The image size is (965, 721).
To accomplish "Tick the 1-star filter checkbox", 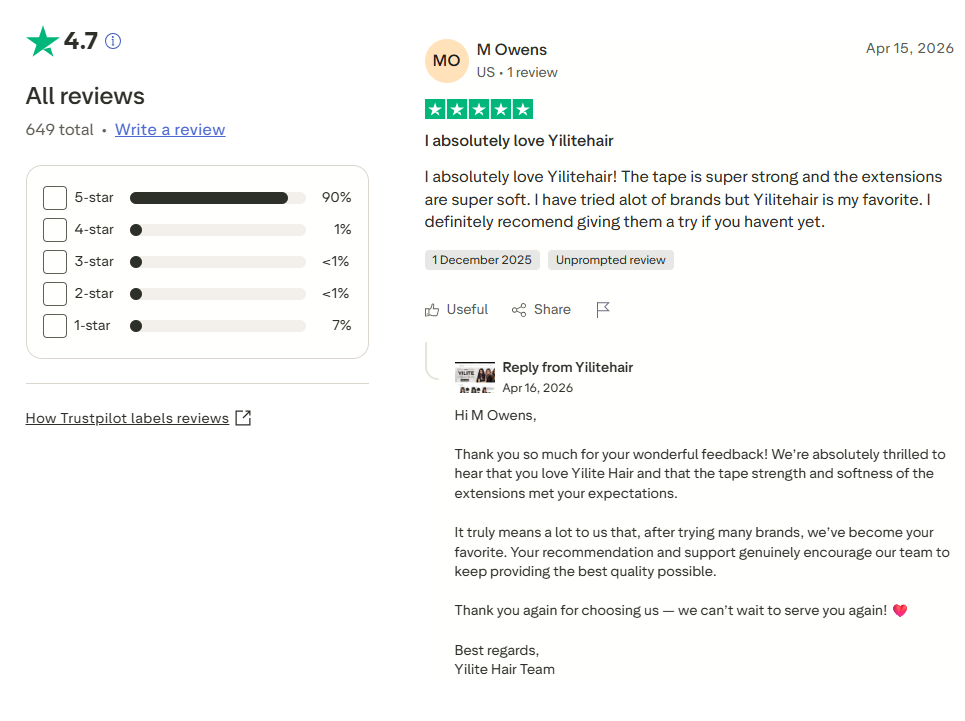I will 55,326.
